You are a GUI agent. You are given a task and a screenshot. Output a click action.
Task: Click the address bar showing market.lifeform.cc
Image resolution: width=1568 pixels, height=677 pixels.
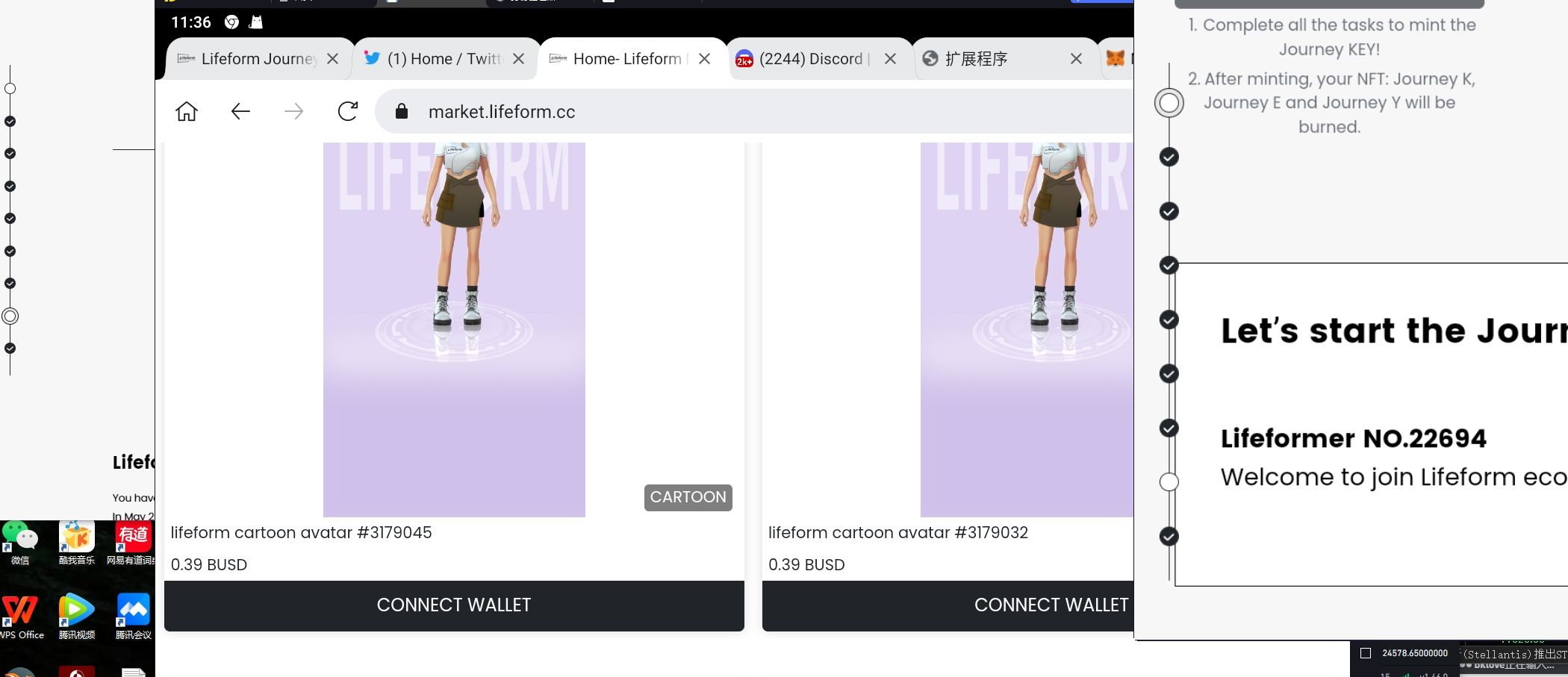tap(754, 112)
